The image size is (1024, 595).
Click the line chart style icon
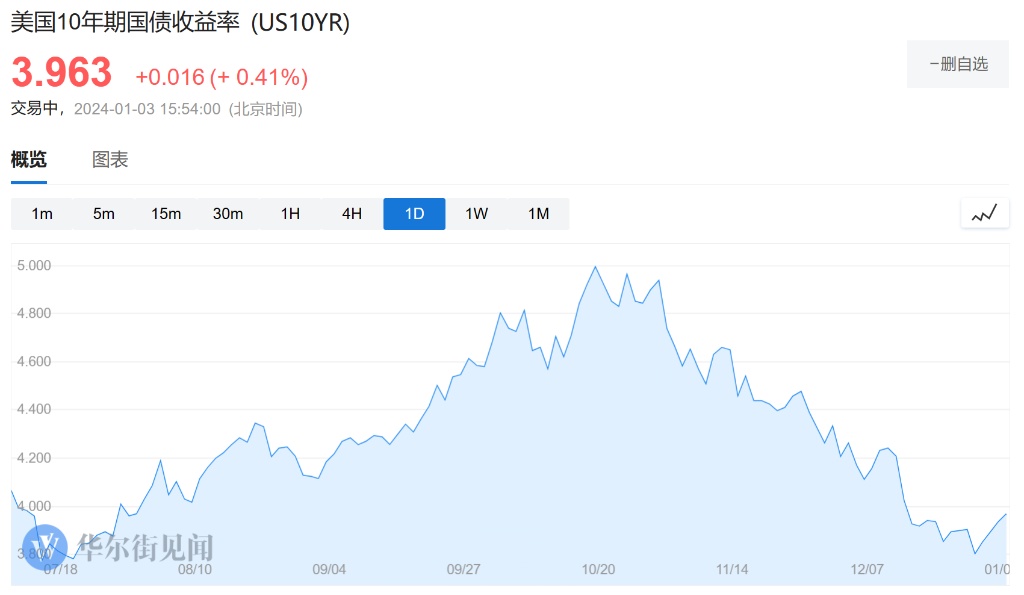(x=984, y=213)
